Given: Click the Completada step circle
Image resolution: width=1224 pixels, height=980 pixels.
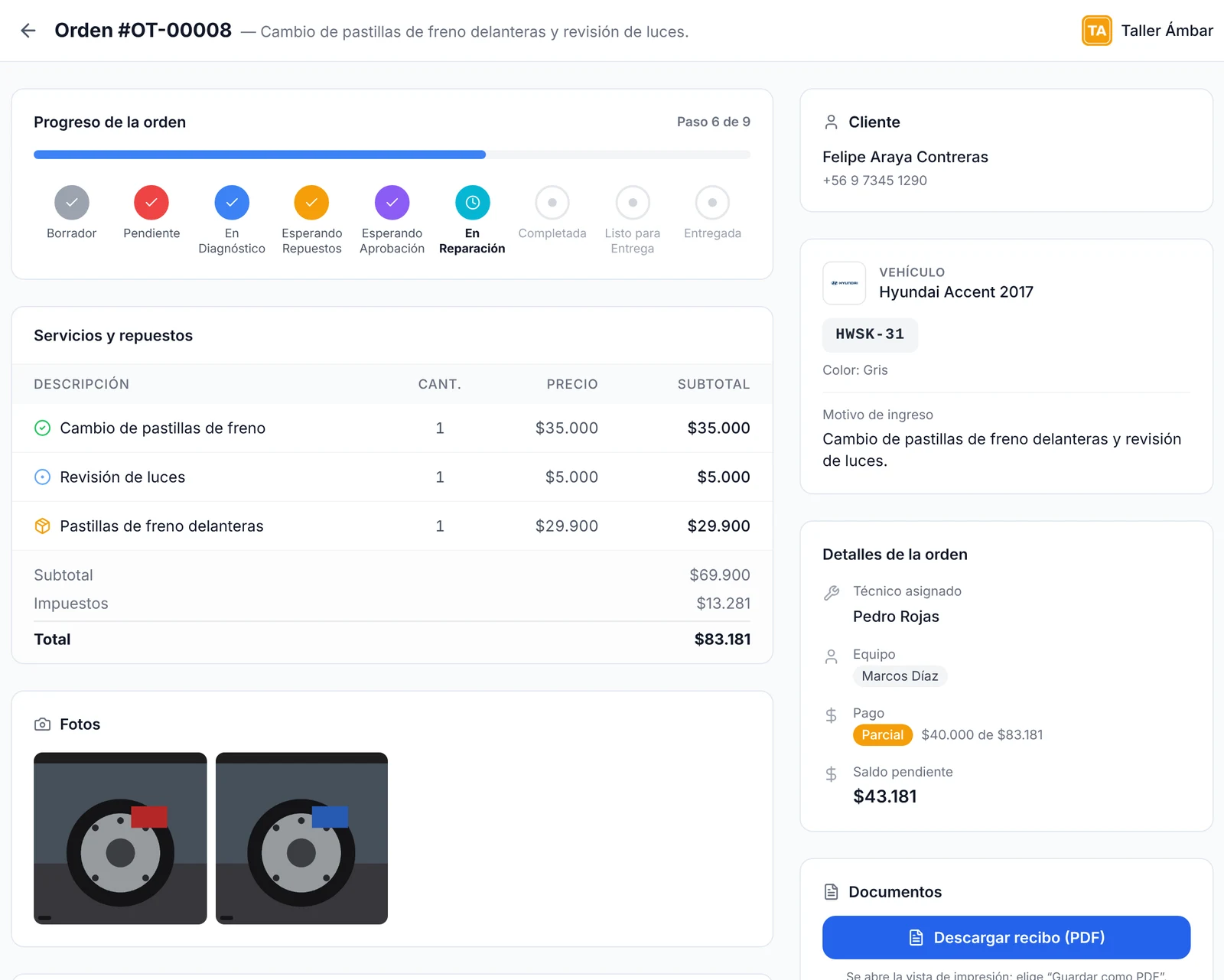Looking at the screenshot, I should (552, 203).
